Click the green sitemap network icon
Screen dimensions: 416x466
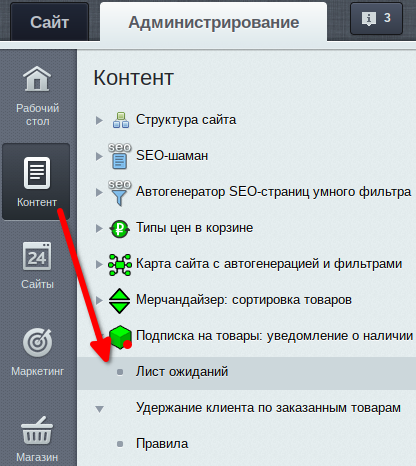click(120, 265)
